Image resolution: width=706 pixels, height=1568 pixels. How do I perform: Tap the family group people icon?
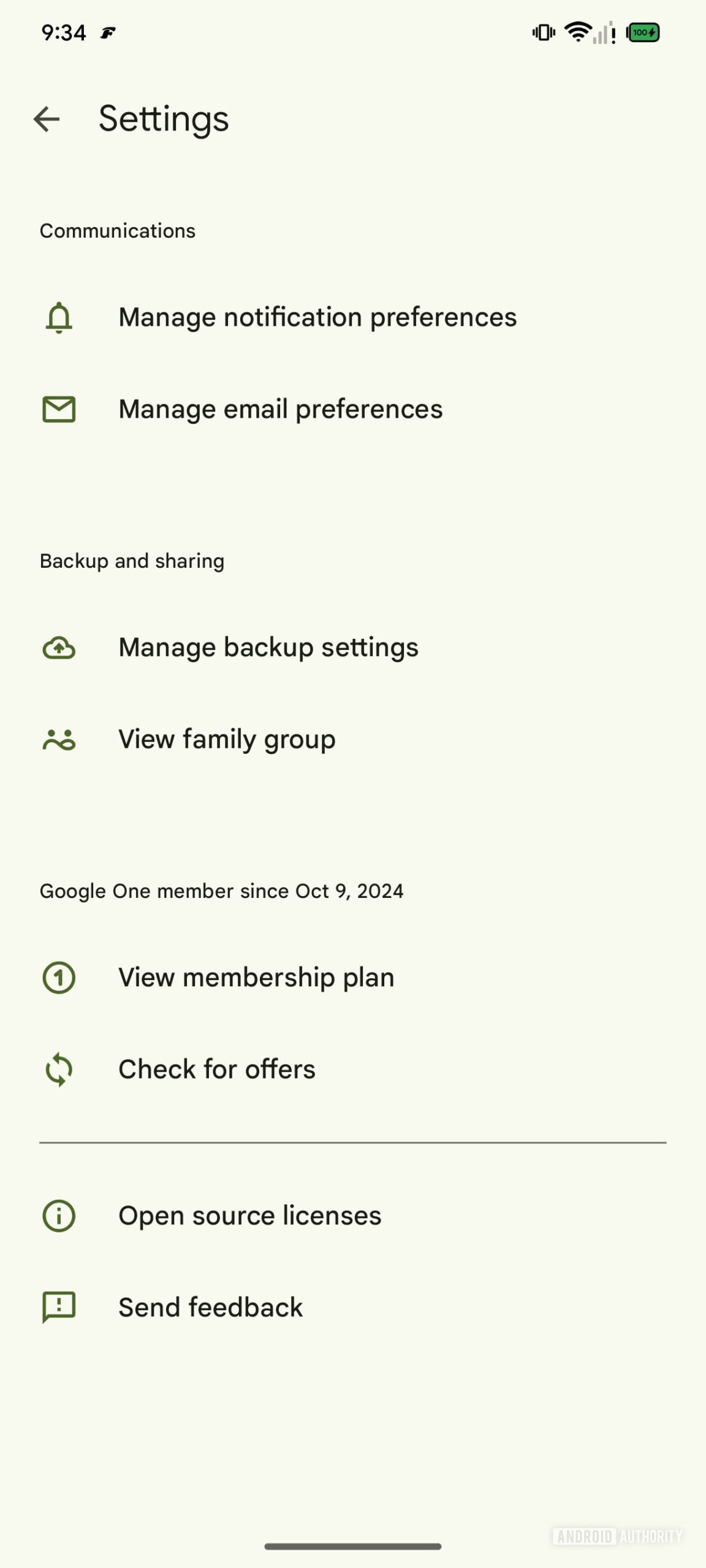coord(59,739)
